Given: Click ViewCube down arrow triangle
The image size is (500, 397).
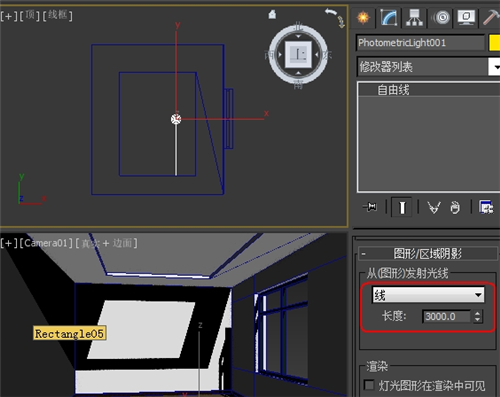Looking at the screenshot, I should pyautogui.click(x=298, y=73).
